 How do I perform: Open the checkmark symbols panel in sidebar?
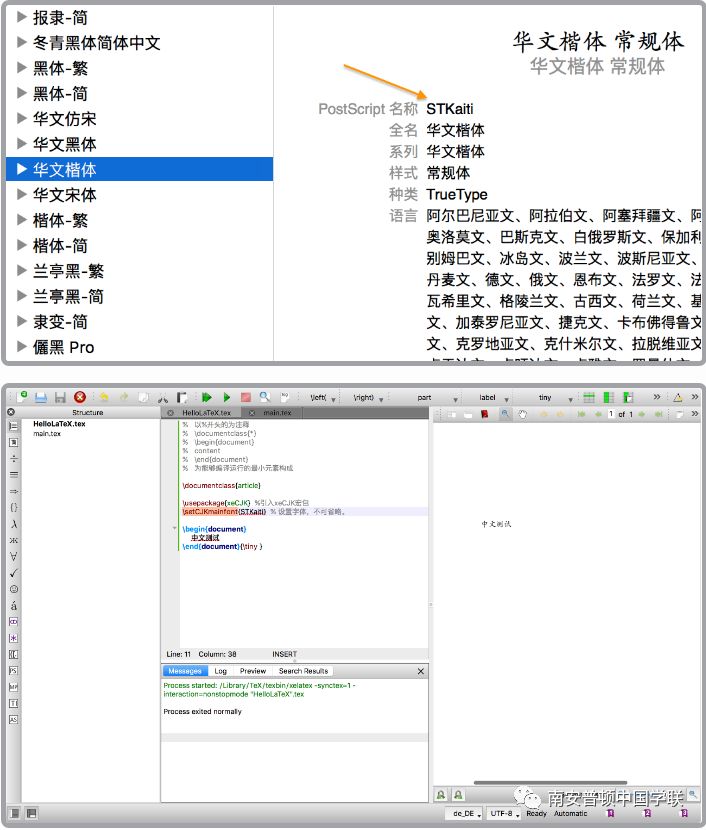click(x=13, y=573)
